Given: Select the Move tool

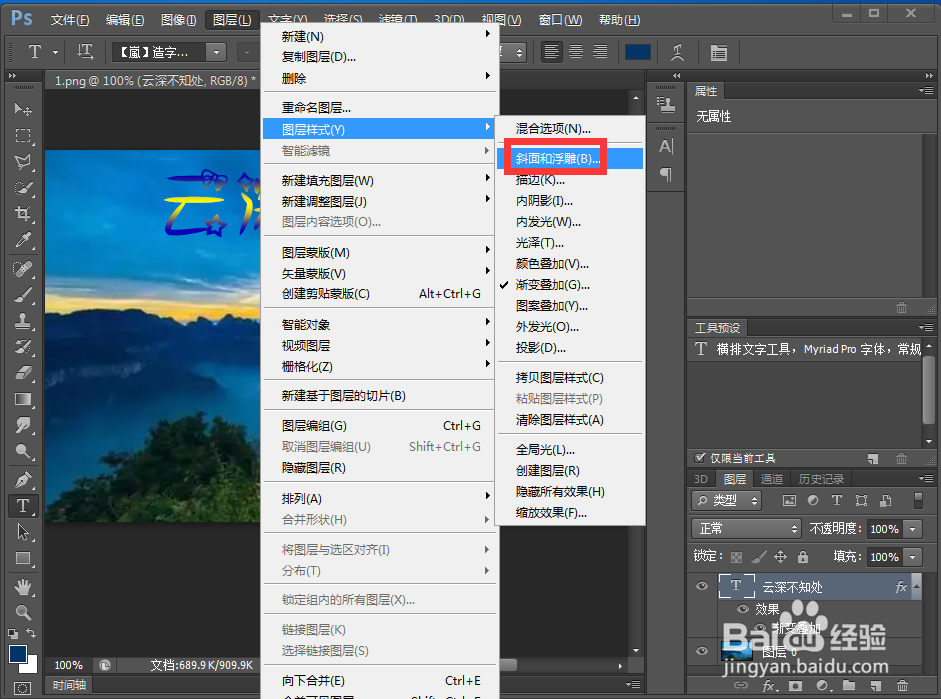Looking at the screenshot, I should 23,109.
